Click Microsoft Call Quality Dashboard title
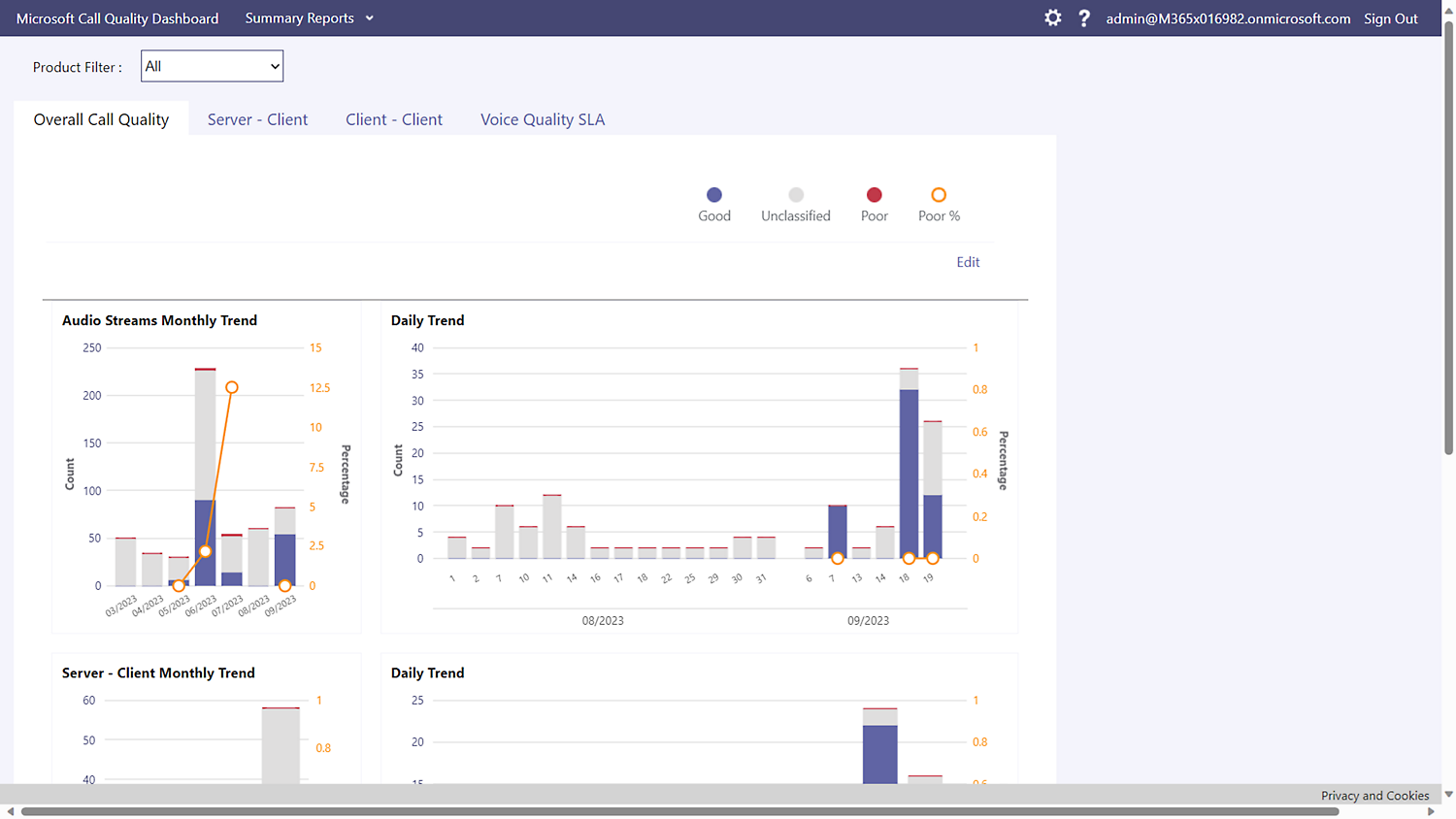 117,18
